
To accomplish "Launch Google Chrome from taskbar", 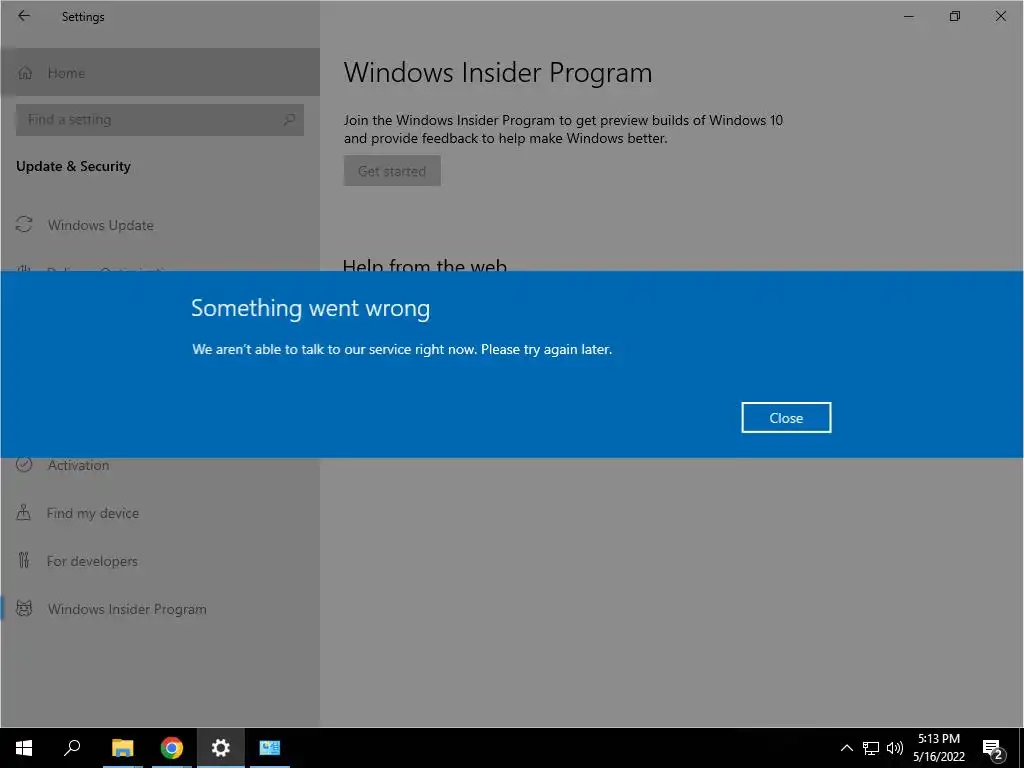I will pos(172,748).
